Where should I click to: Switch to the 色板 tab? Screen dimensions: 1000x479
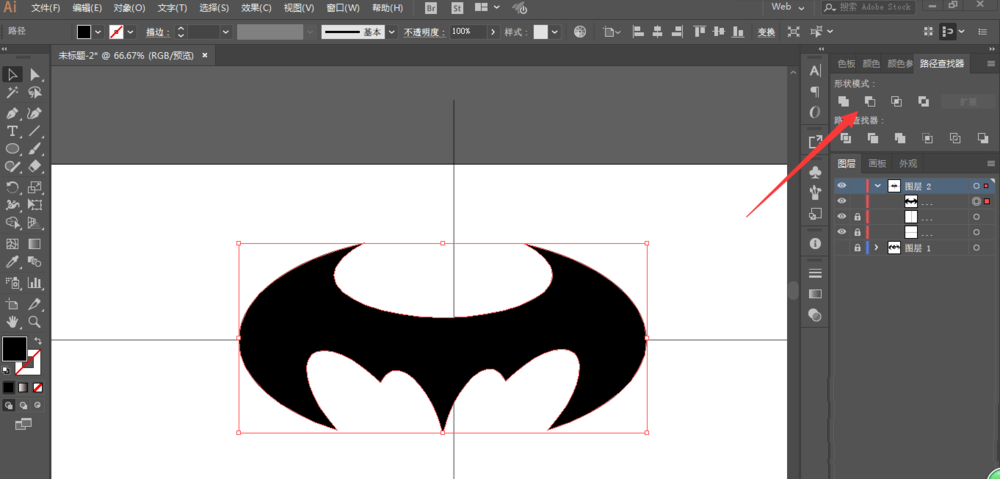846,64
